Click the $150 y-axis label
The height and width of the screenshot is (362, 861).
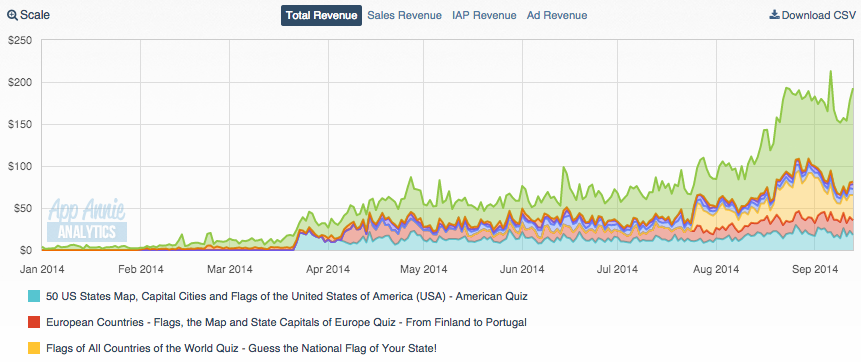pyautogui.click(x=21, y=124)
